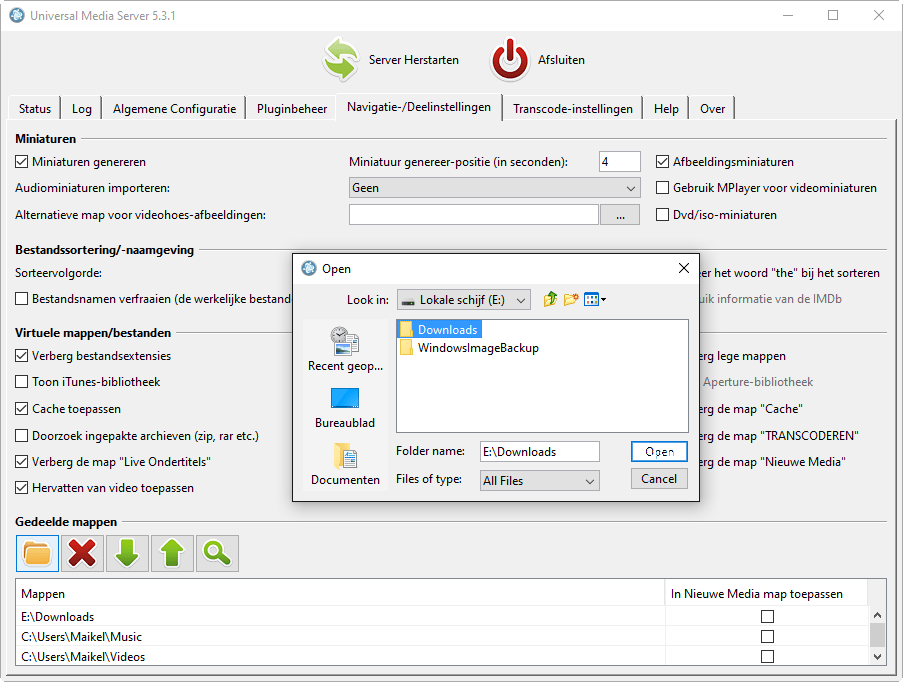
Task: Click the Server Herstarten restart icon
Action: click(341, 59)
